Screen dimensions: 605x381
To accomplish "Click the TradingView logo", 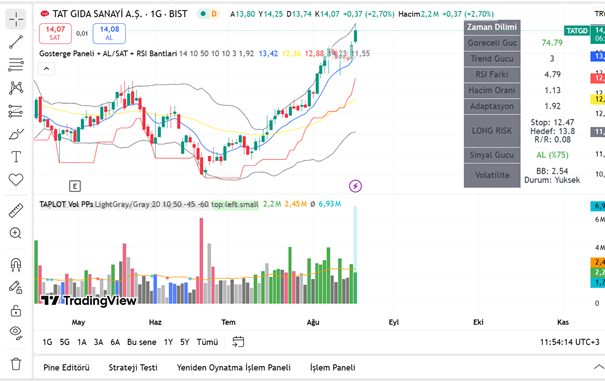I will [x=88, y=300].
